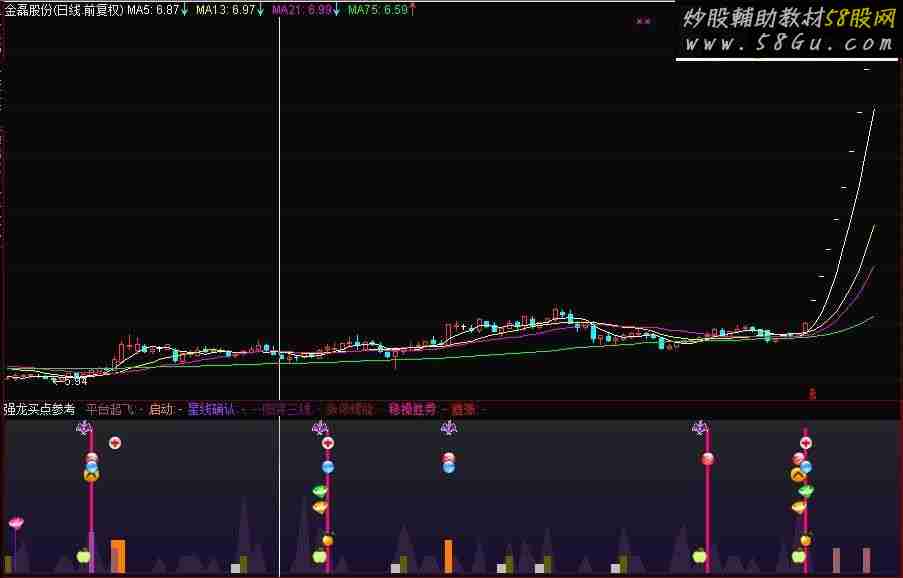
Task: Click the purple 量线确认 label
Action: point(213,409)
